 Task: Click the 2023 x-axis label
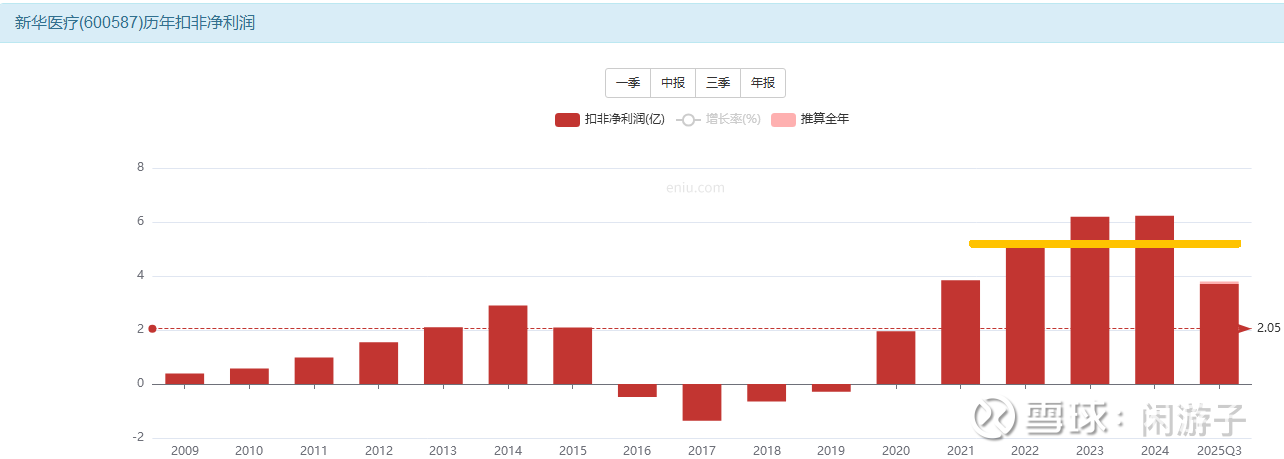(x=1090, y=451)
